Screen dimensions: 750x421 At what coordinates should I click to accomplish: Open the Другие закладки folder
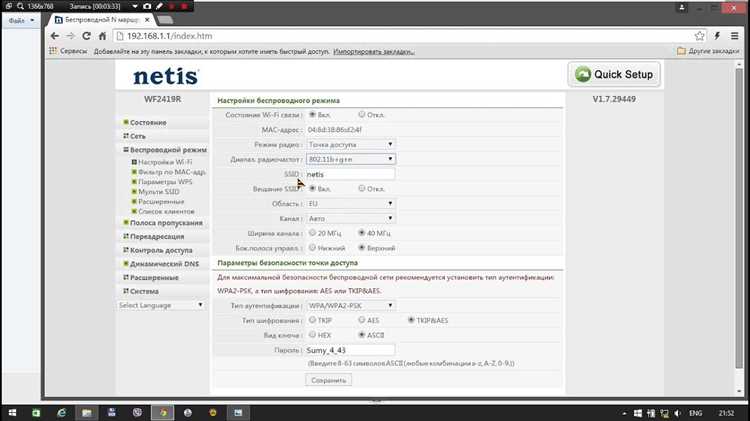tap(708, 51)
